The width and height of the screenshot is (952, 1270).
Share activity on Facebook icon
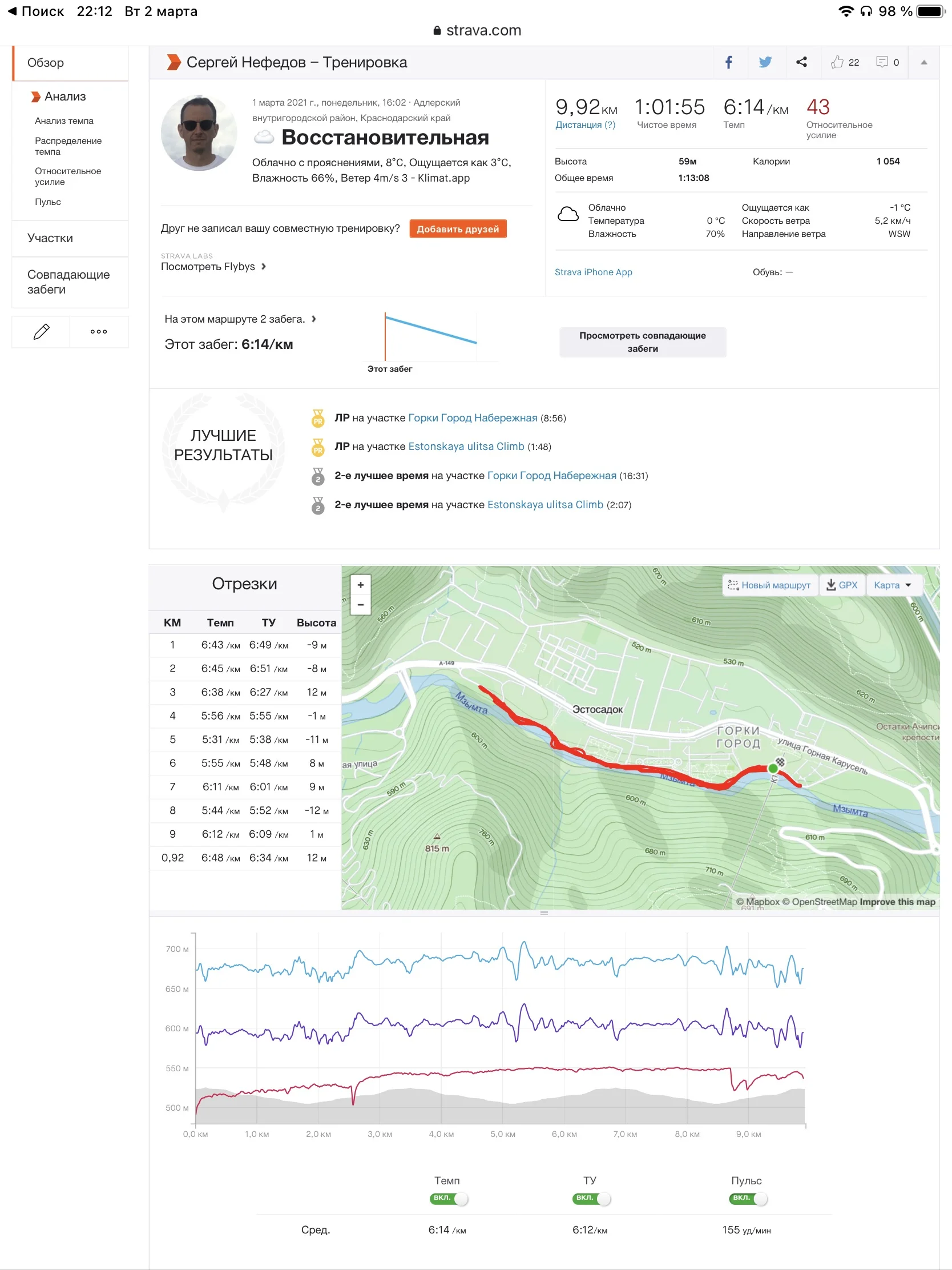click(x=729, y=62)
